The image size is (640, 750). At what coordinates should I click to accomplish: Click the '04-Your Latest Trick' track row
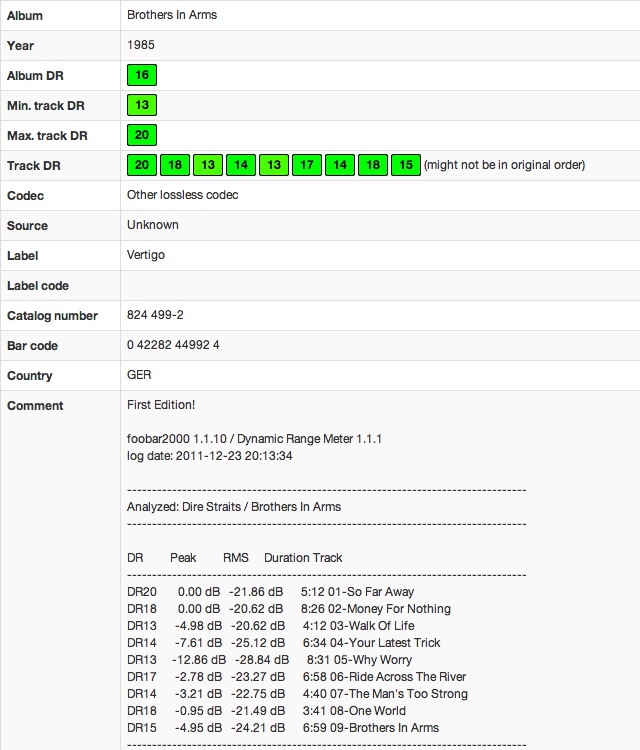(283, 643)
